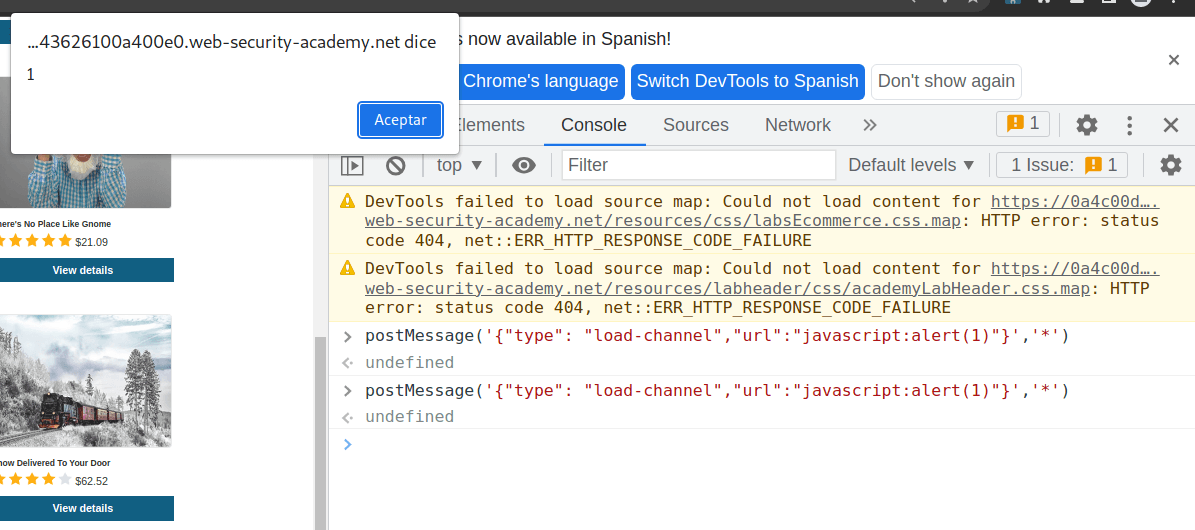Click the second postMessage console entry
1195x530 pixels.
tap(717, 390)
